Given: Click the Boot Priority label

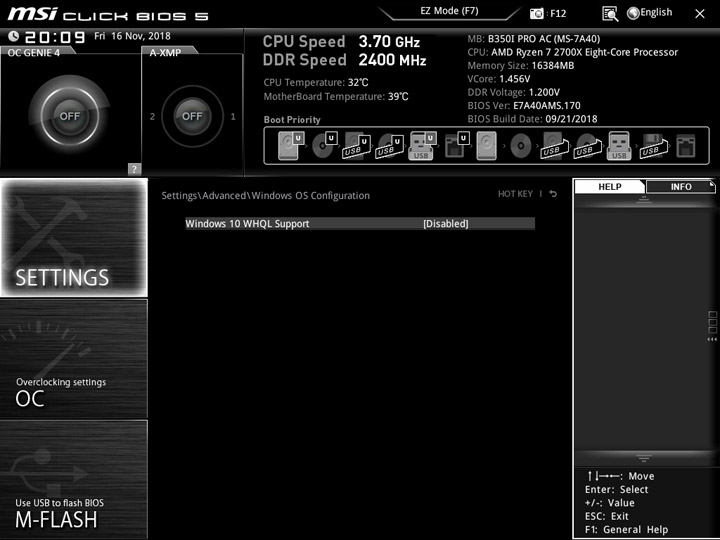Looking at the screenshot, I should [x=292, y=120].
